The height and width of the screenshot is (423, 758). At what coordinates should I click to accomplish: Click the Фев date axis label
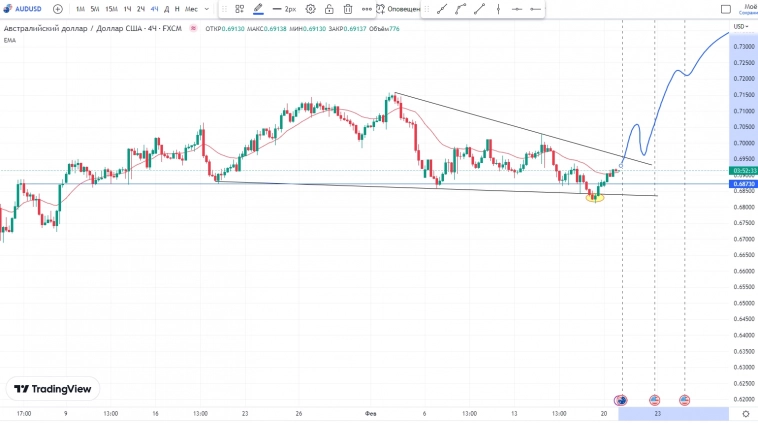[x=370, y=414]
